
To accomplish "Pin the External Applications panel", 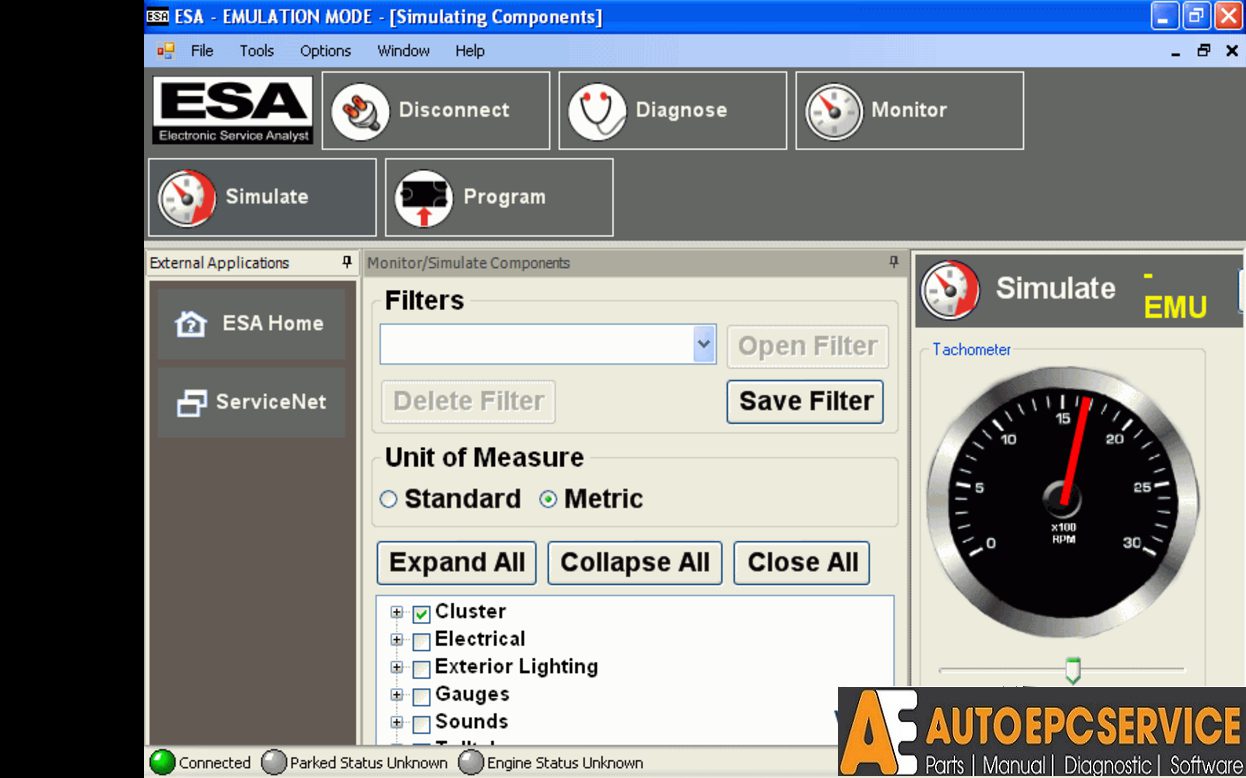I will pyautogui.click(x=347, y=262).
